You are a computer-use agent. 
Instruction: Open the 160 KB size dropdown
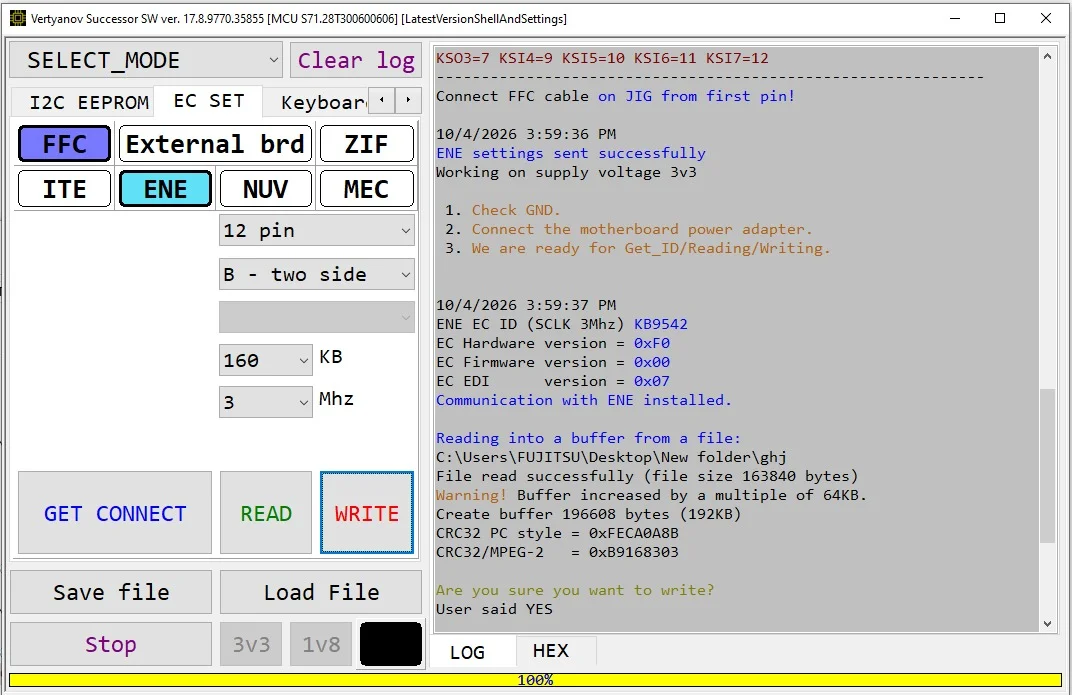[266, 359]
